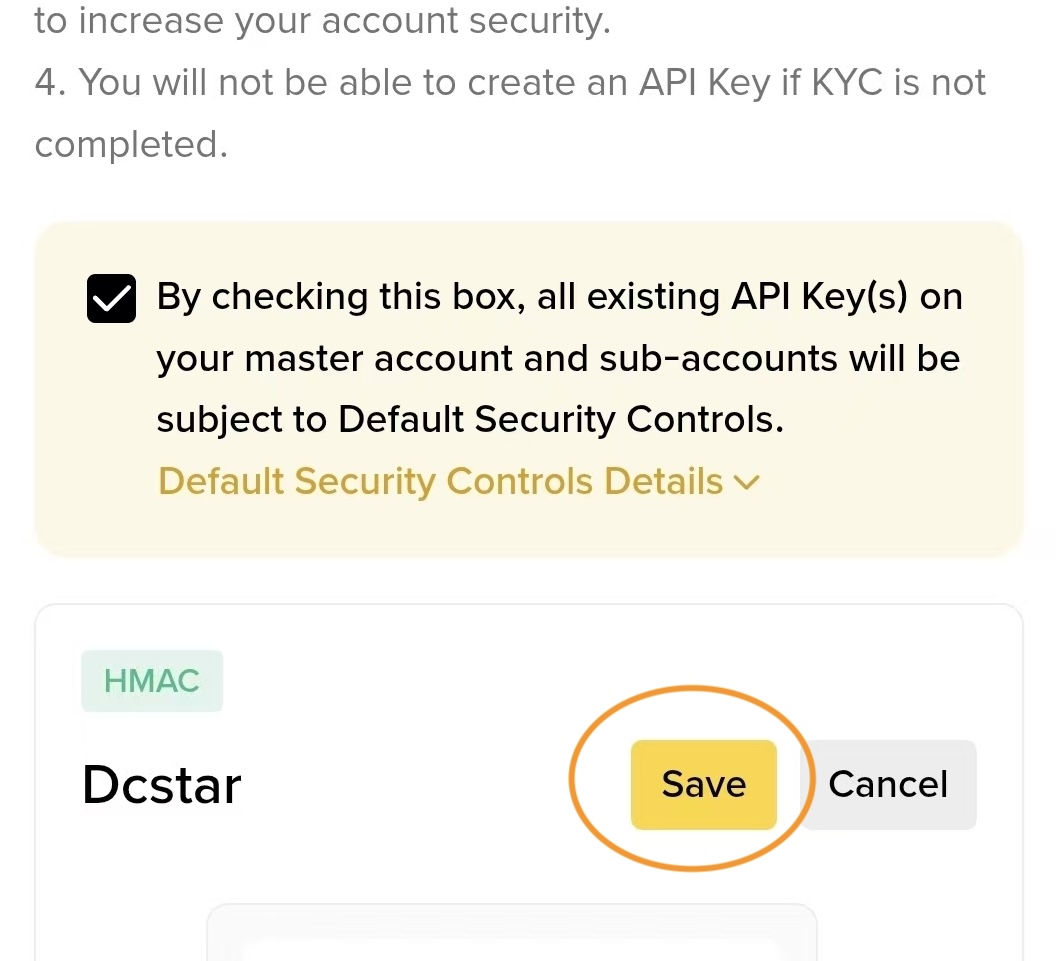
Task: Click the 'completed.' text line
Action: tap(131, 144)
